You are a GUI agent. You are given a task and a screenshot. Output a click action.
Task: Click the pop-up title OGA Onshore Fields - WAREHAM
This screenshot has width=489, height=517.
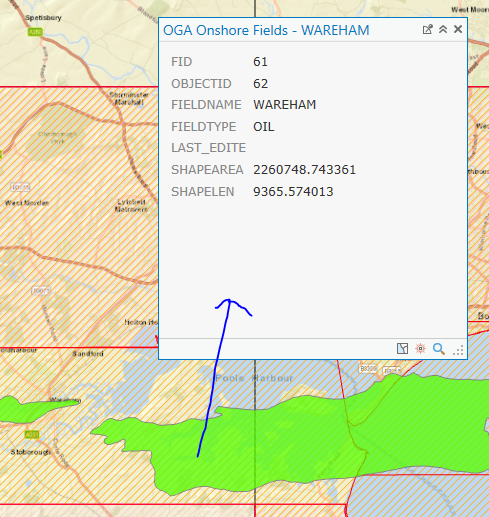(x=266, y=30)
